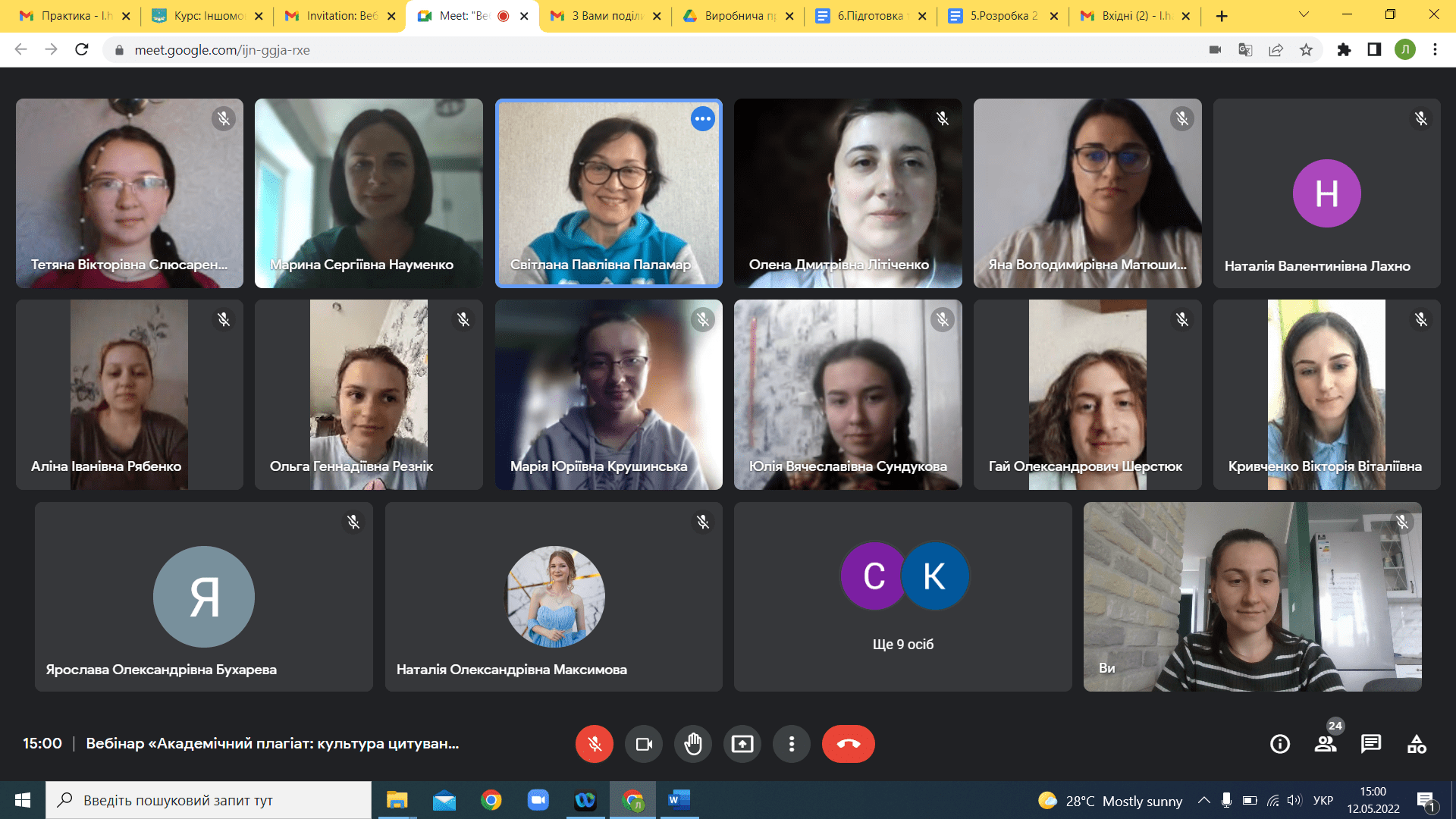The width and height of the screenshot is (1456, 819).
Task: Expand the tab search chevron
Action: point(1304,15)
